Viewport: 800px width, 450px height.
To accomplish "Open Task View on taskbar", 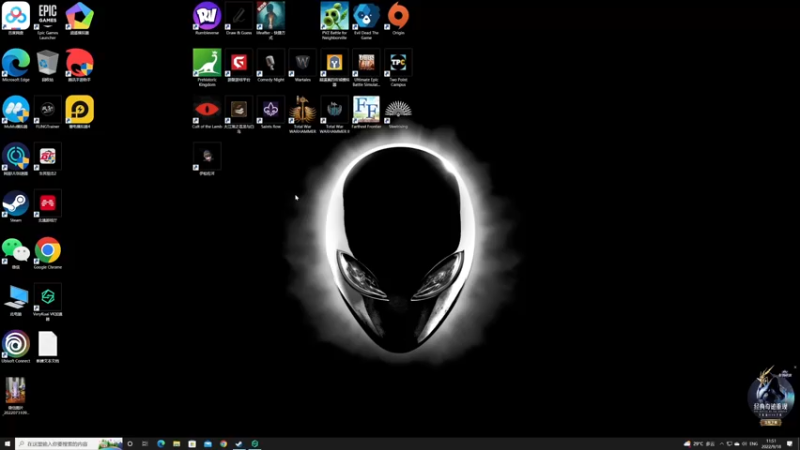I will coord(145,444).
